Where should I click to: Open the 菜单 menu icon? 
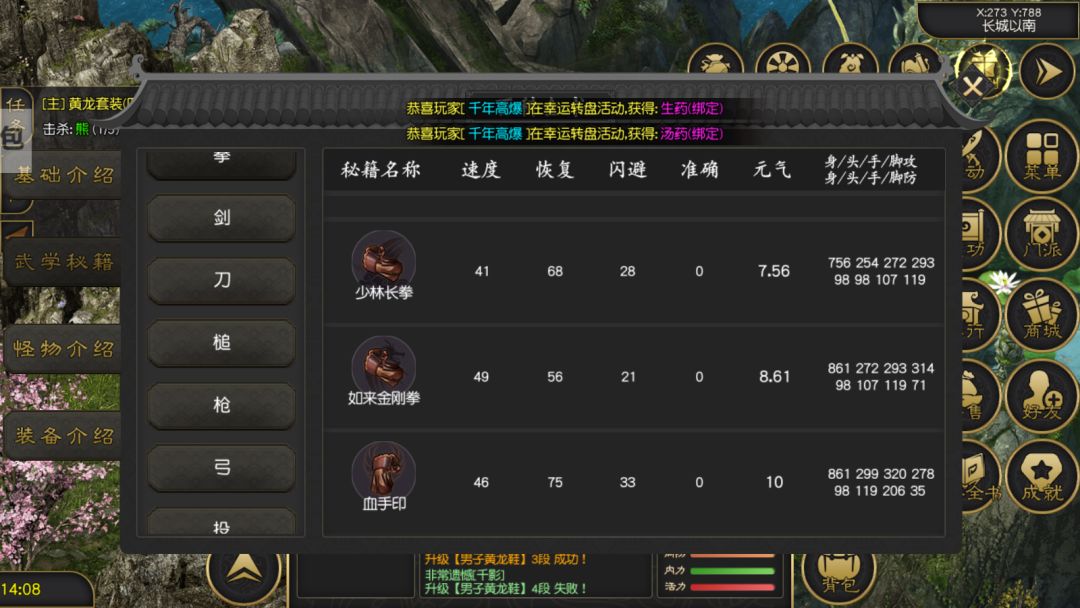click(x=1041, y=156)
